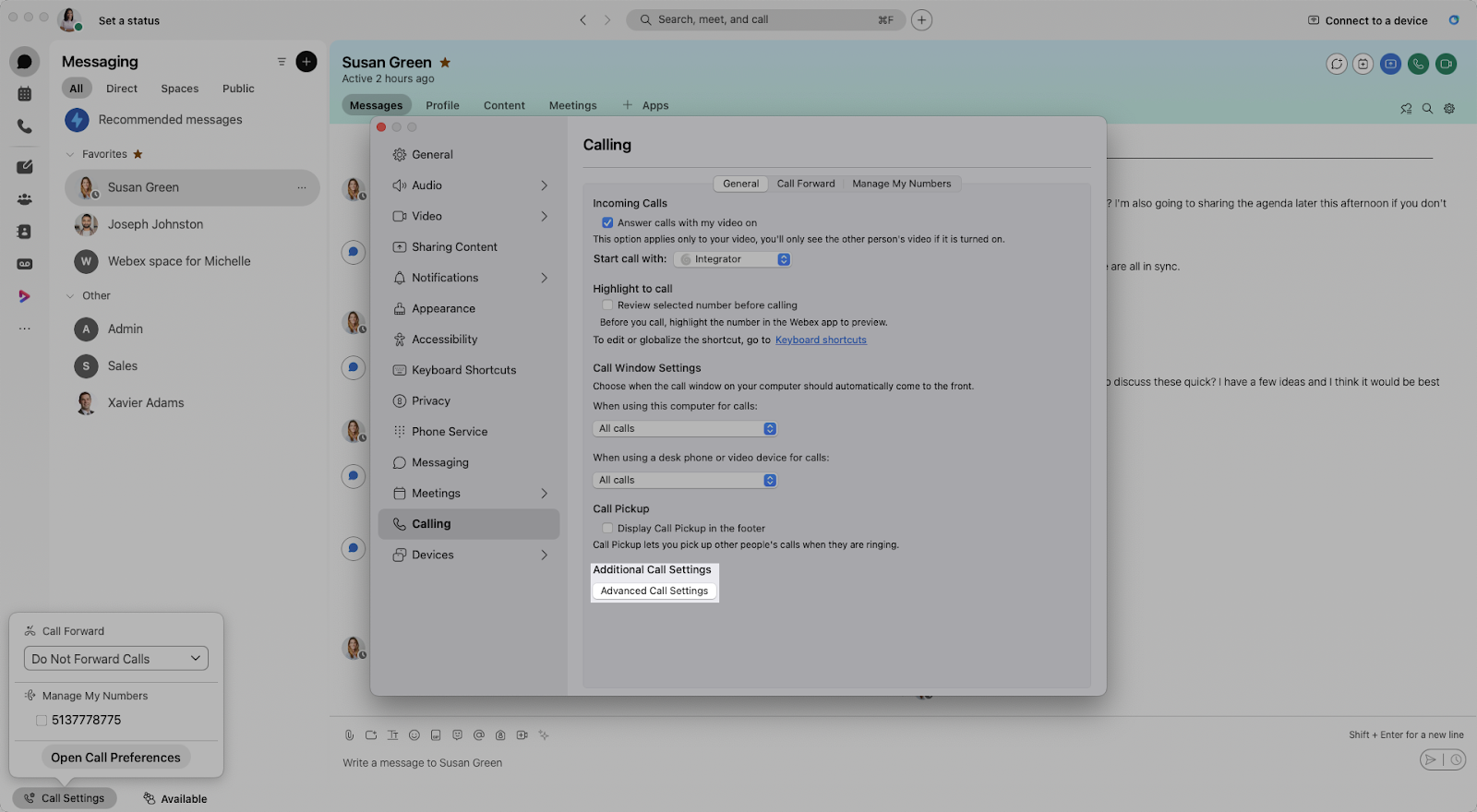Click the send message arrow button
This screenshot has width=1477, height=812.
coord(1430,760)
